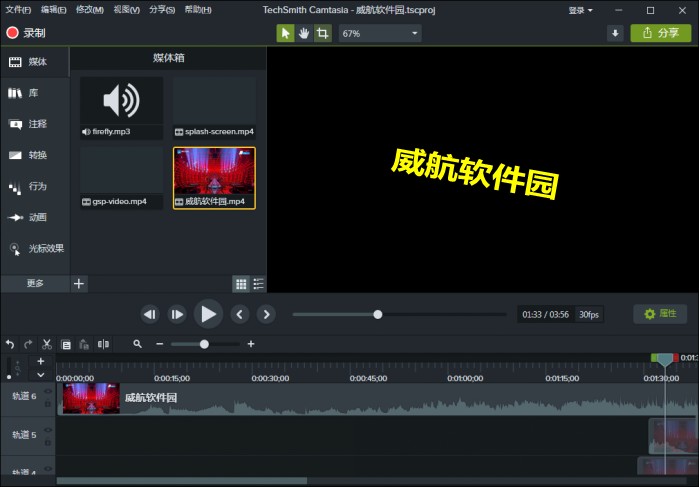Click the split clip icon in timeline toolbar
Screen dimensions: 699x487
[103, 344]
